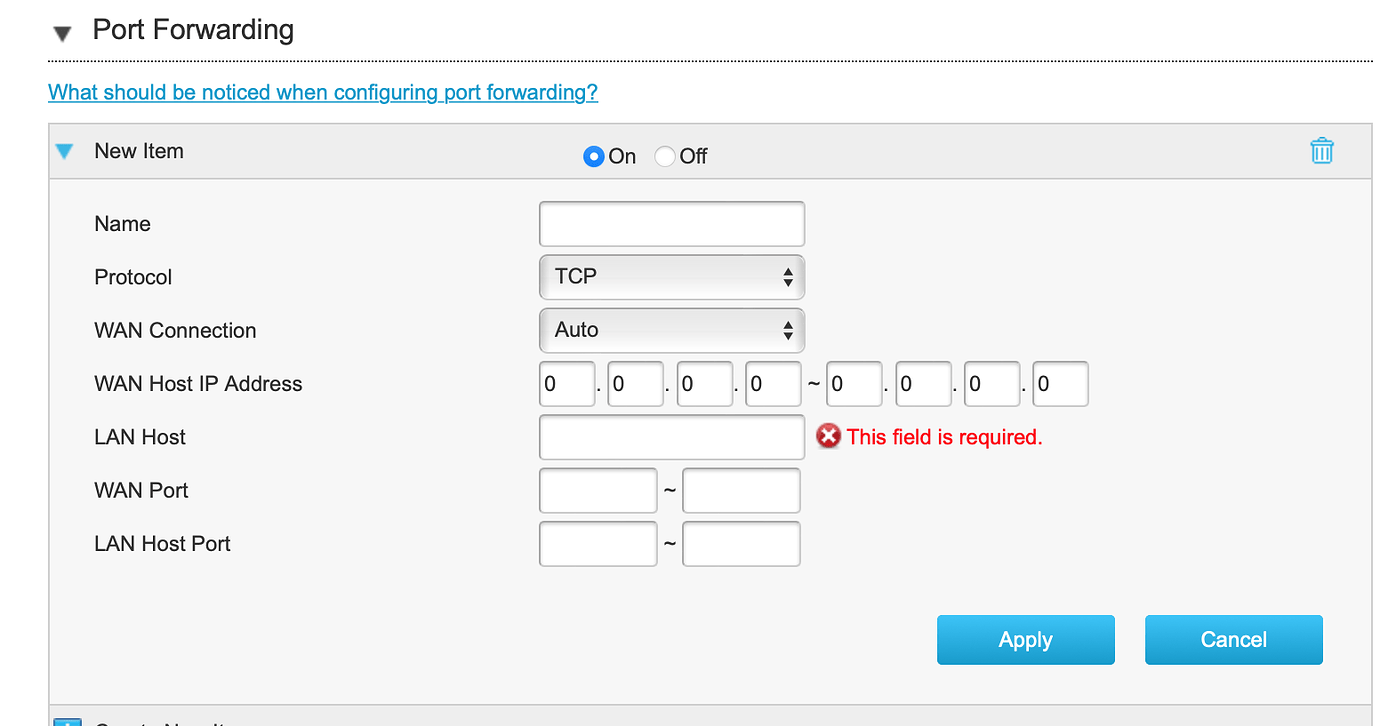This screenshot has height=726, width=1380.
Task: Click the second LAN Host Port field
Action: coord(740,543)
